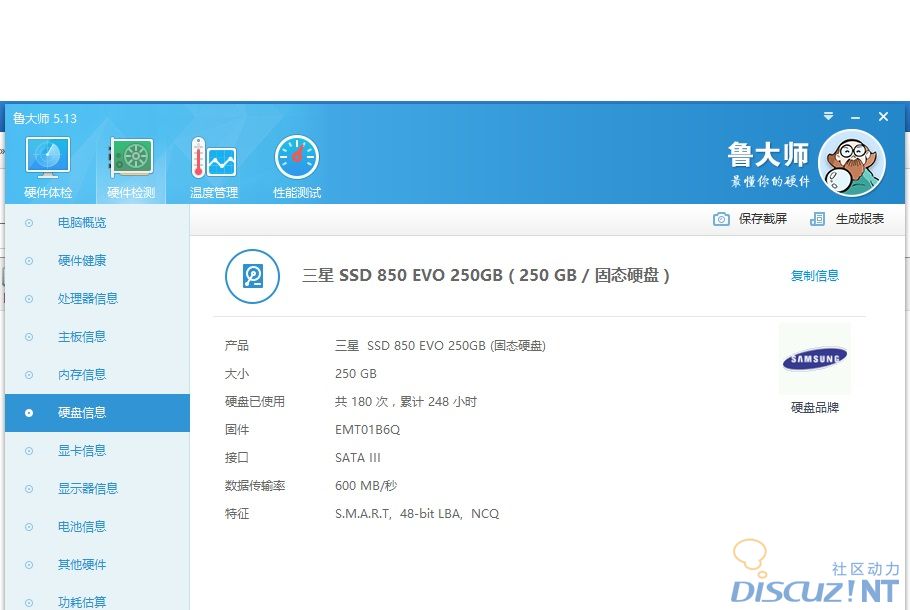Click the 鲁大师 mascot avatar
The image size is (910, 610).
851,163
